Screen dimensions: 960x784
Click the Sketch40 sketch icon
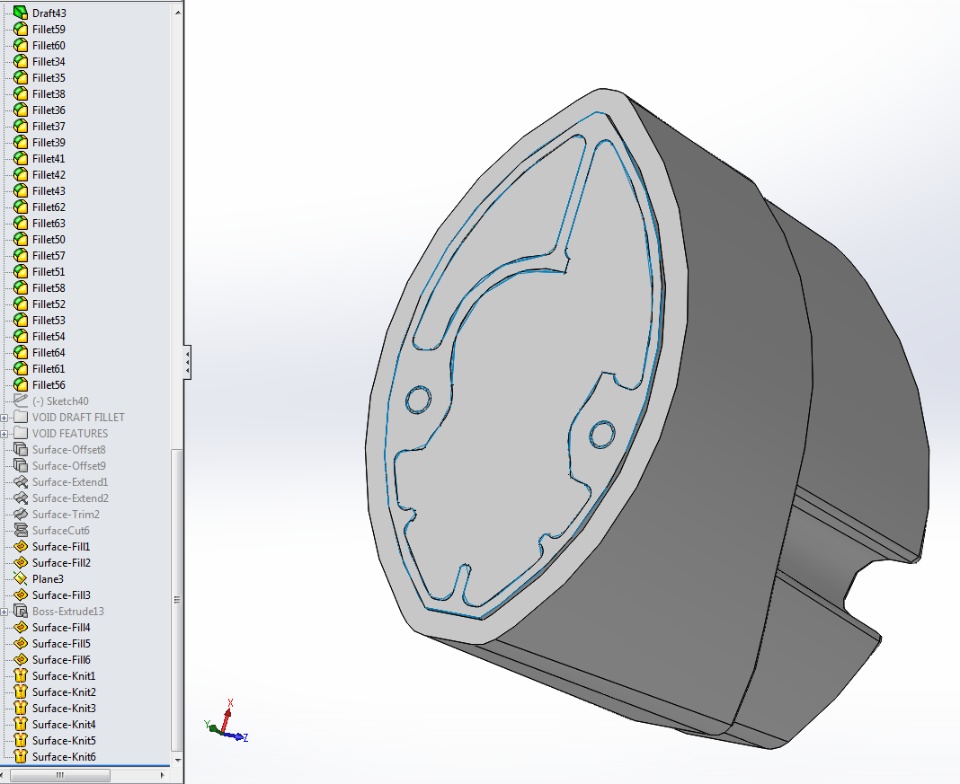pyautogui.click(x=21, y=401)
